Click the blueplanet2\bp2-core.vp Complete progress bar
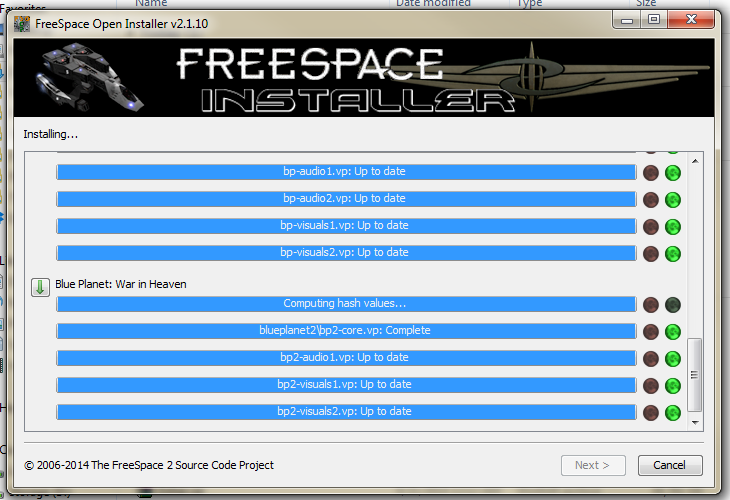Image resolution: width=730 pixels, height=500 pixels. 346,331
